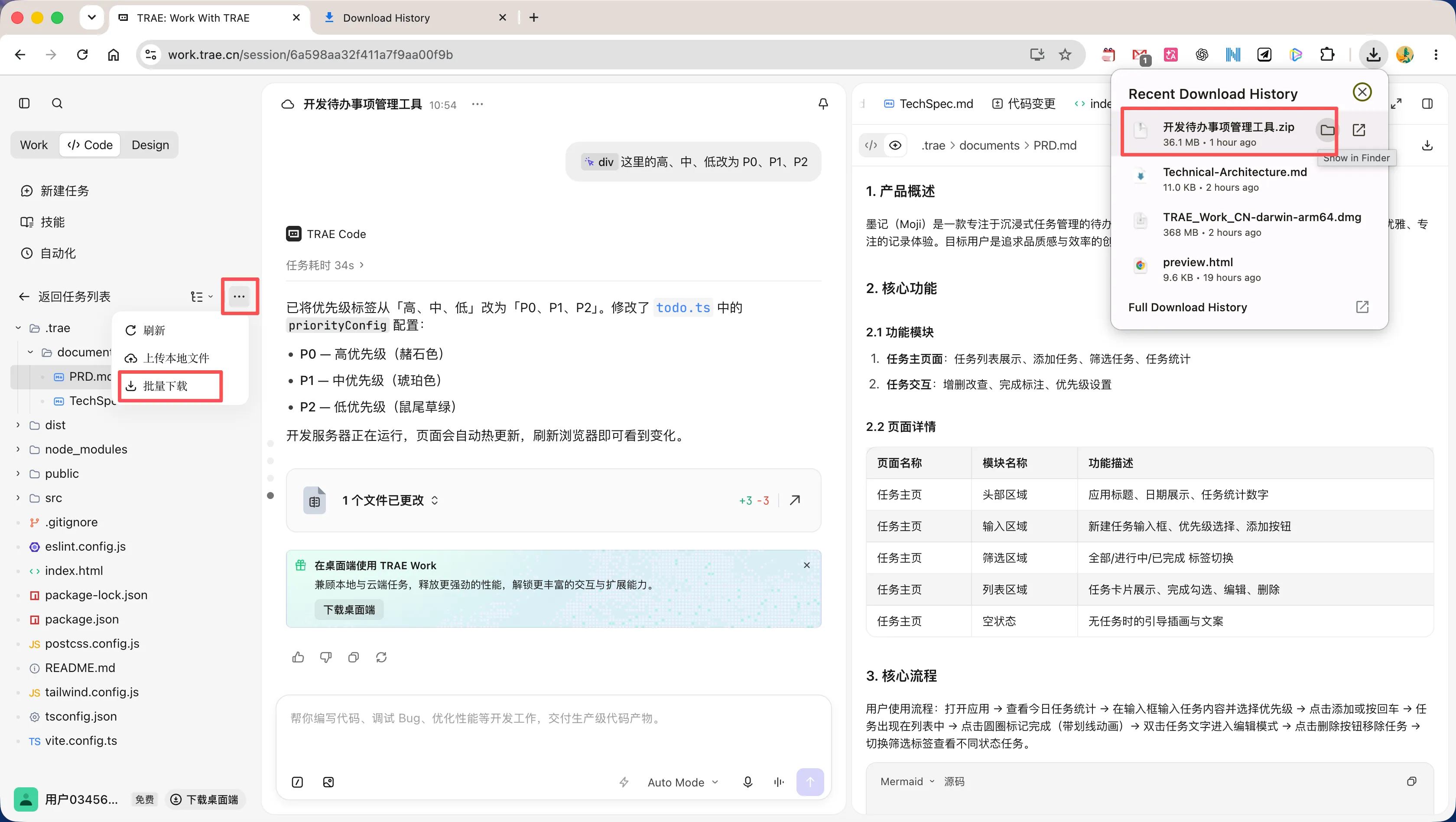Expand the task duration 34s details
Image resolution: width=1456 pixels, height=822 pixels.
coord(325,265)
